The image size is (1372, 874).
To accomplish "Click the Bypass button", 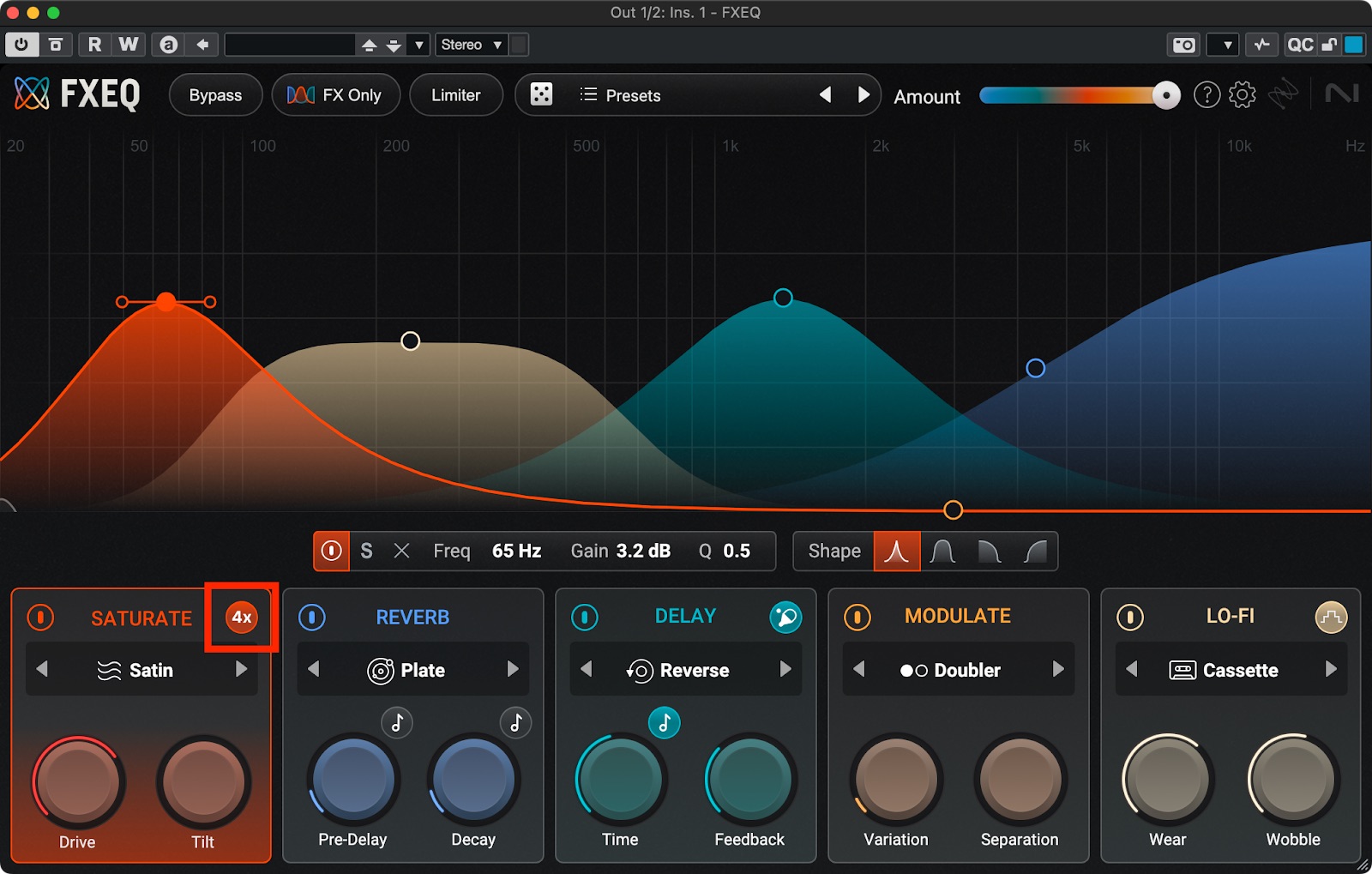I will (215, 95).
